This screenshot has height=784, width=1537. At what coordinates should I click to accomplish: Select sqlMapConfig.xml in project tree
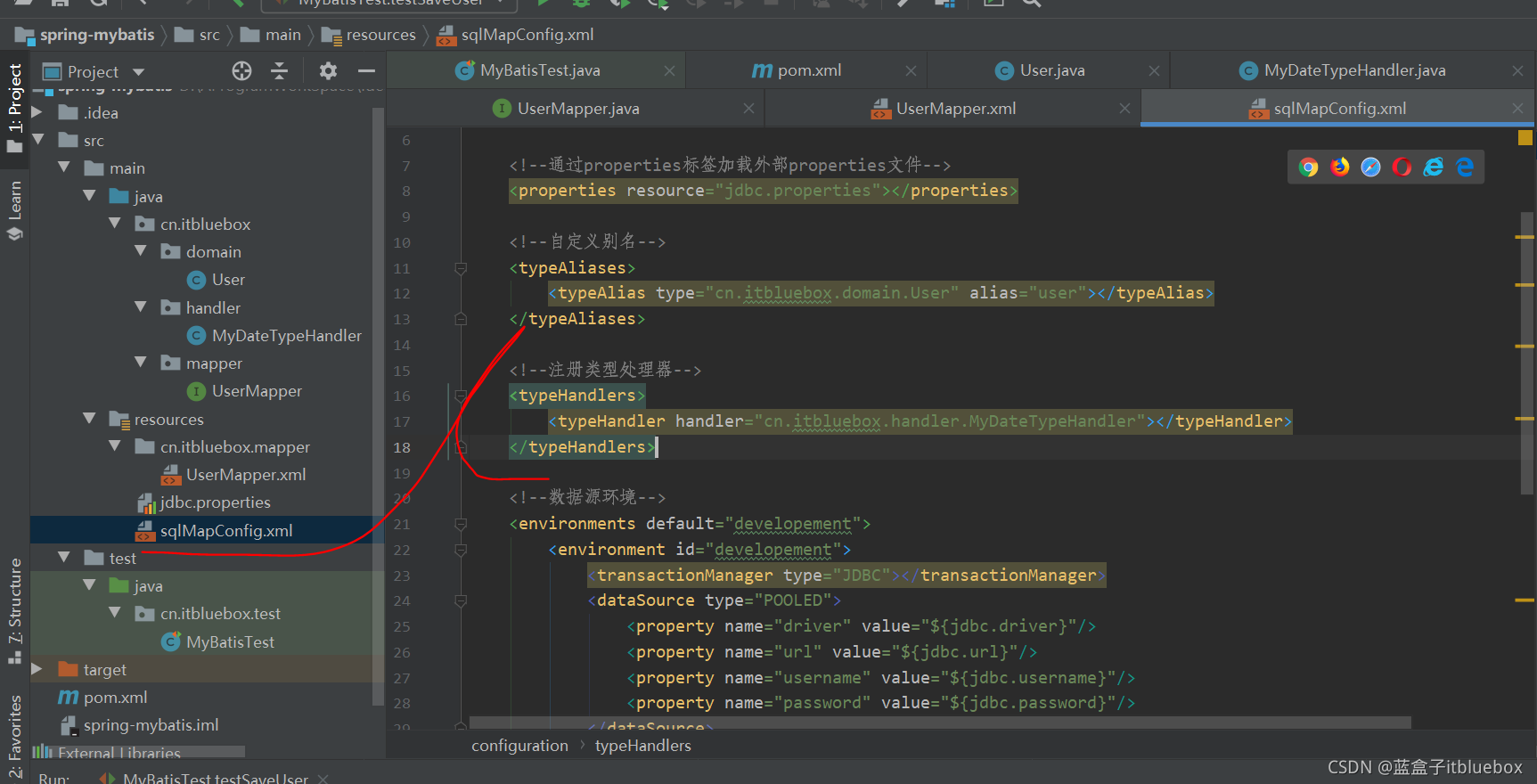point(215,531)
